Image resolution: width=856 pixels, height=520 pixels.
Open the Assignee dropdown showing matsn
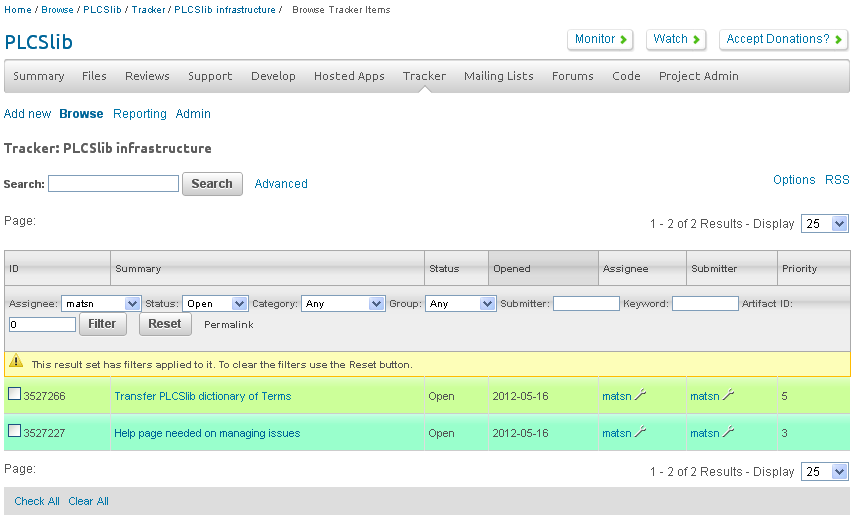click(100, 303)
